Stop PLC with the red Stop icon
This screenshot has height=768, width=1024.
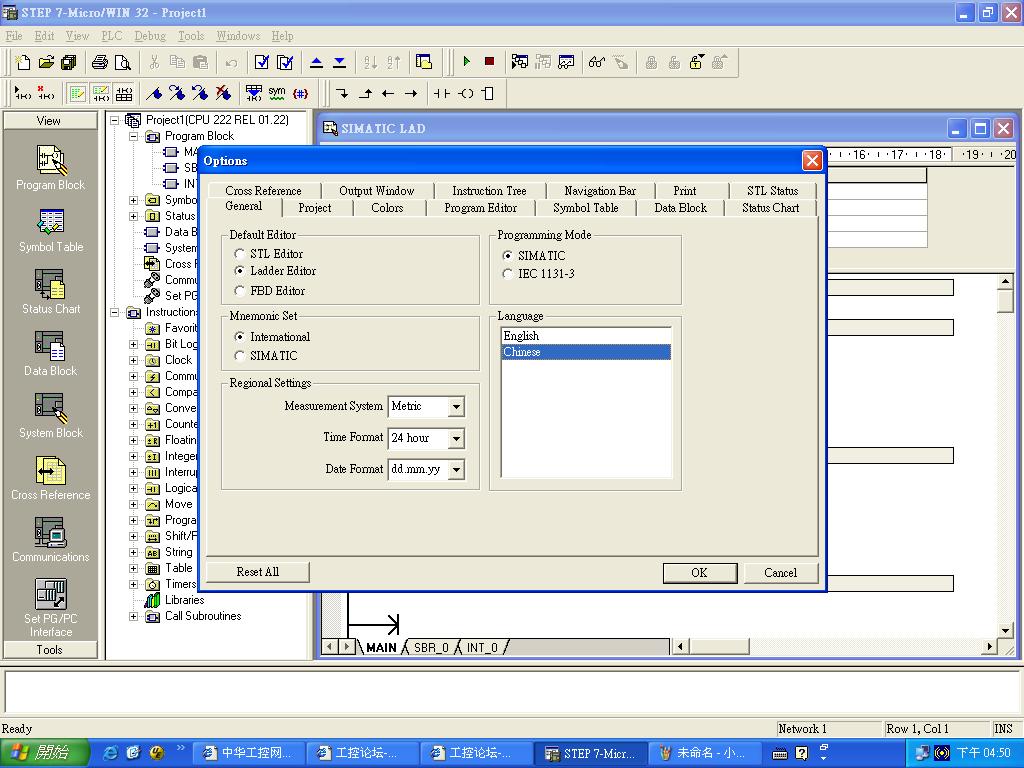(x=489, y=62)
